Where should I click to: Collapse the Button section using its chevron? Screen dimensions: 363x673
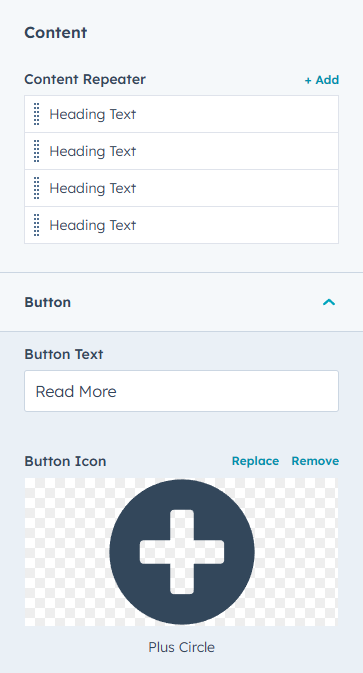(x=329, y=302)
